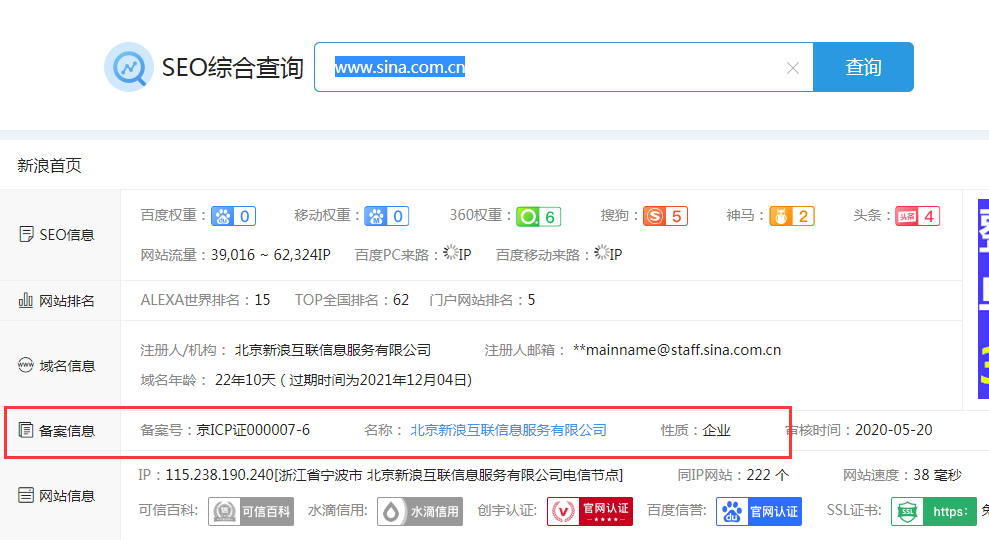This screenshot has height=540, width=989.
Task: Open the SSL证书 https green badge
Action: click(933, 512)
